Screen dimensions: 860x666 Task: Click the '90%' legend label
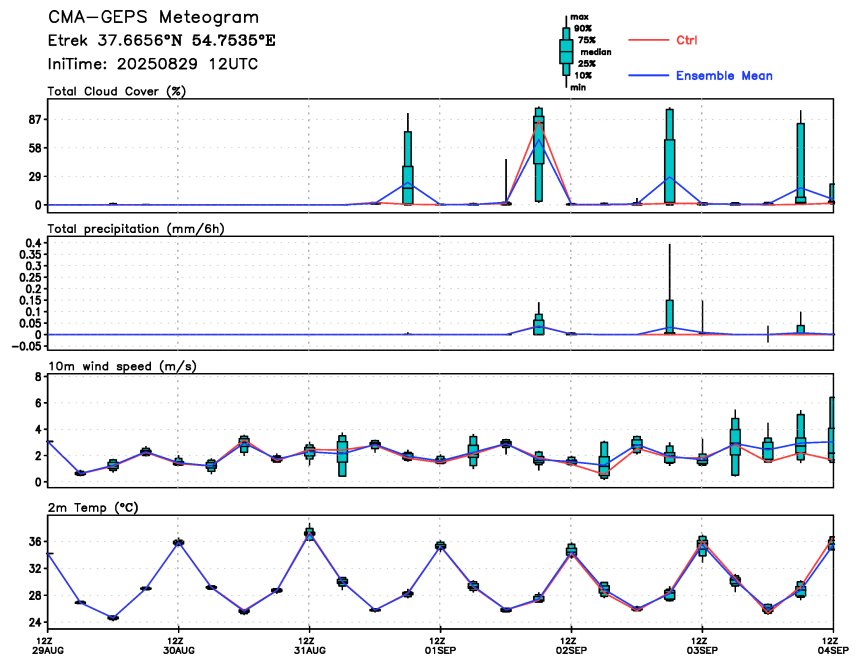[582, 29]
